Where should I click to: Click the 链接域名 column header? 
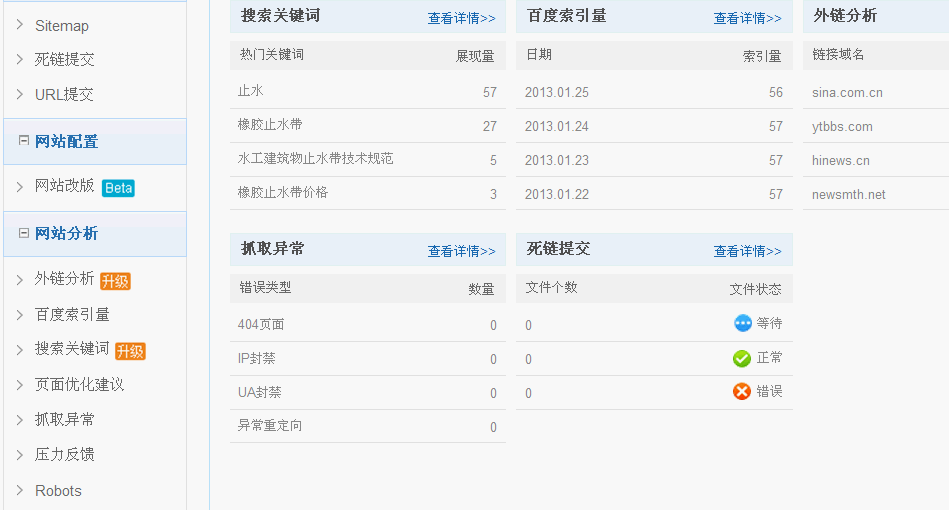(838, 54)
